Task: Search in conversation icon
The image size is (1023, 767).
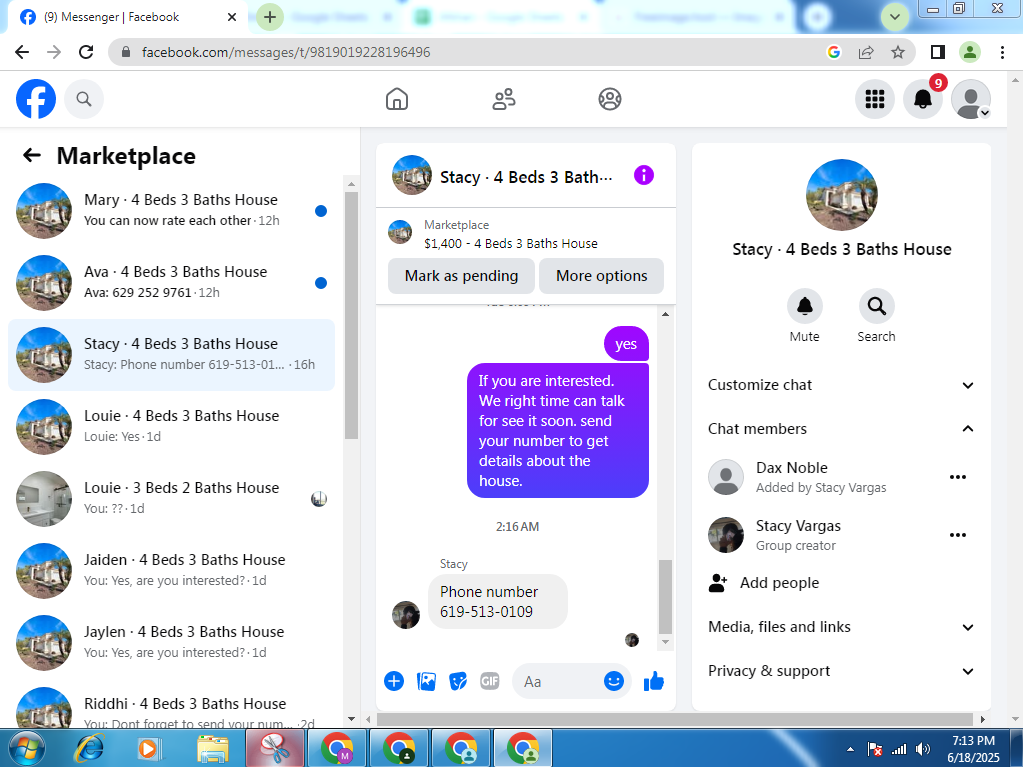Action: (876, 306)
